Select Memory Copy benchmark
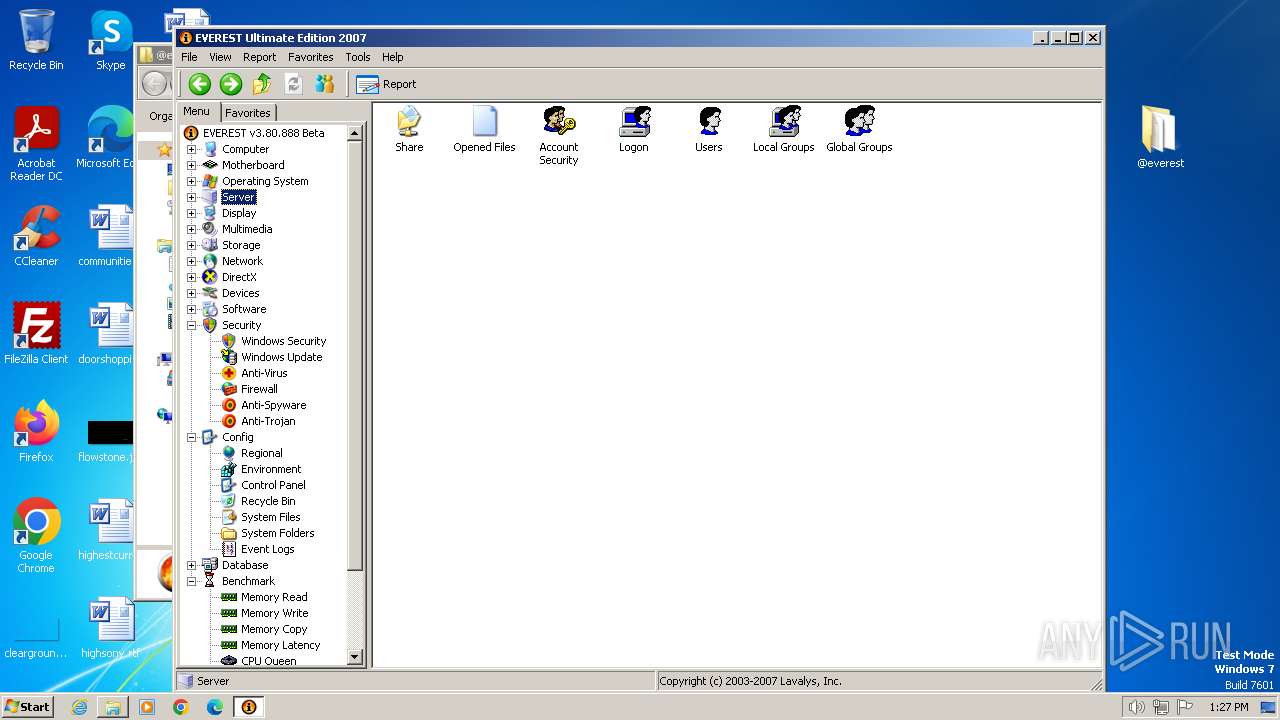The height and width of the screenshot is (720, 1280). click(274, 629)
